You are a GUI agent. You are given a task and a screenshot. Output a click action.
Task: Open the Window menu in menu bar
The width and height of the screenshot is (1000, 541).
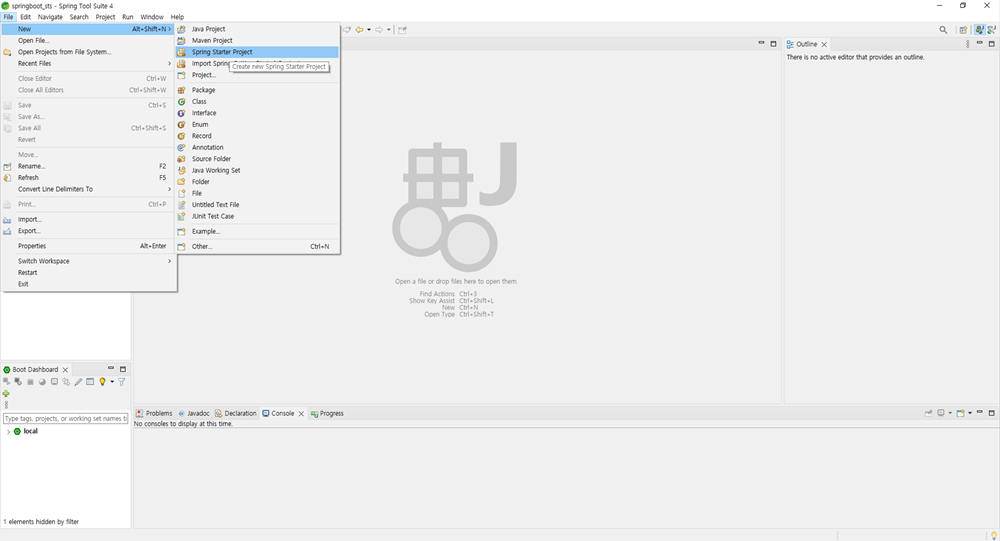click(152, 17)
